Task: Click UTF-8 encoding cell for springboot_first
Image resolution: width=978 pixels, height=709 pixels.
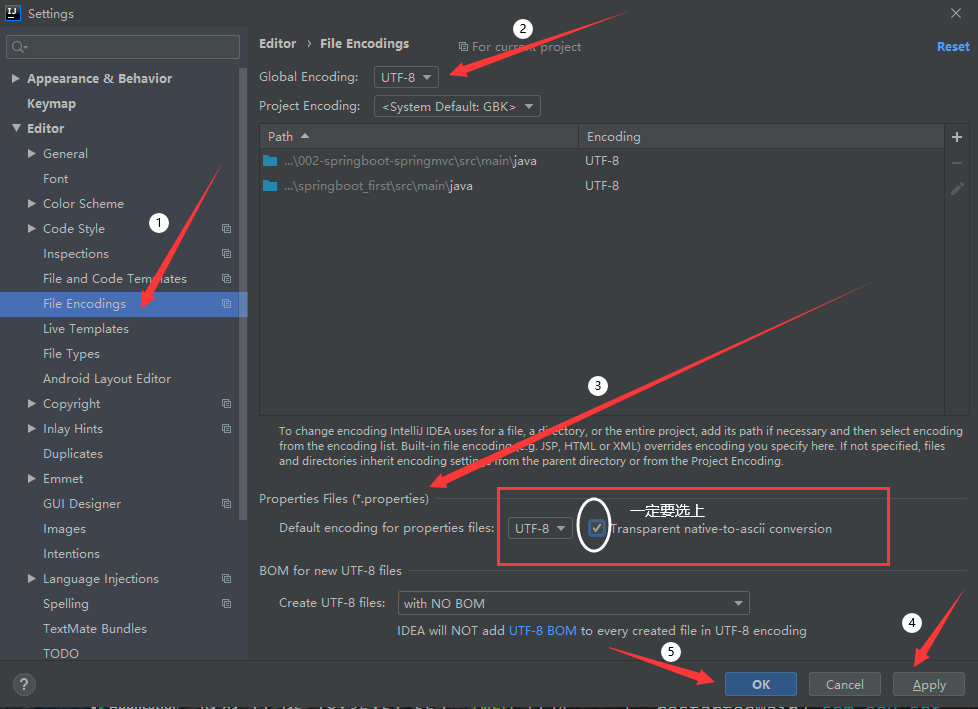Action: point(602,186)
